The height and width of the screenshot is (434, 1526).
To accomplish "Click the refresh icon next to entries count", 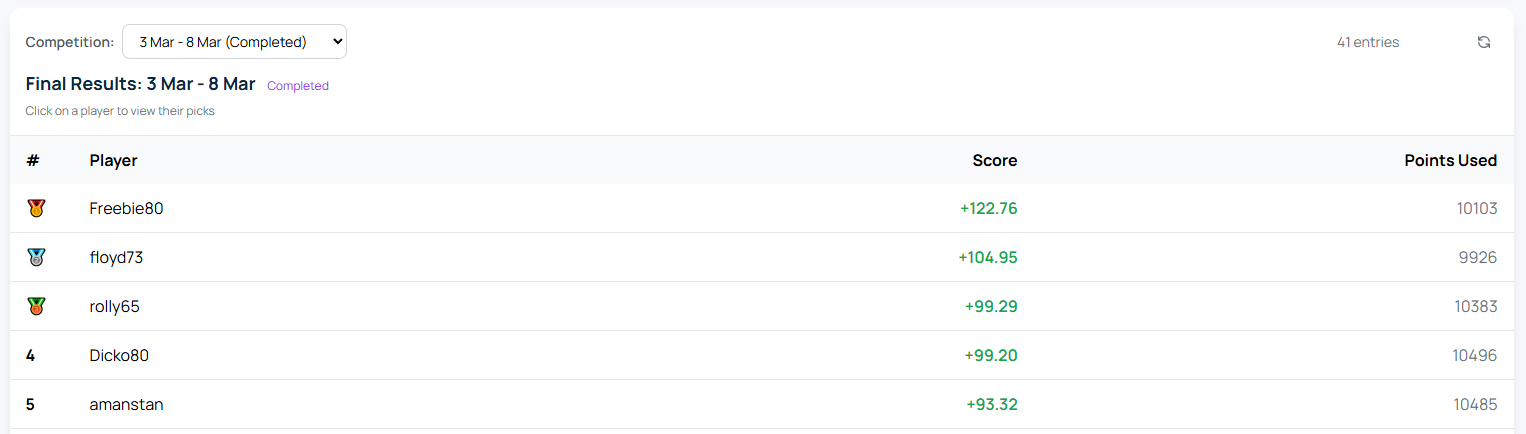I will [x=1484, y=42].
